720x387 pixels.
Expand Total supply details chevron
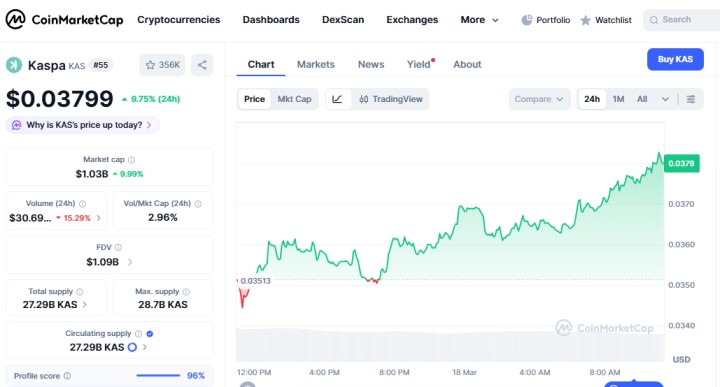click(84, 305)
